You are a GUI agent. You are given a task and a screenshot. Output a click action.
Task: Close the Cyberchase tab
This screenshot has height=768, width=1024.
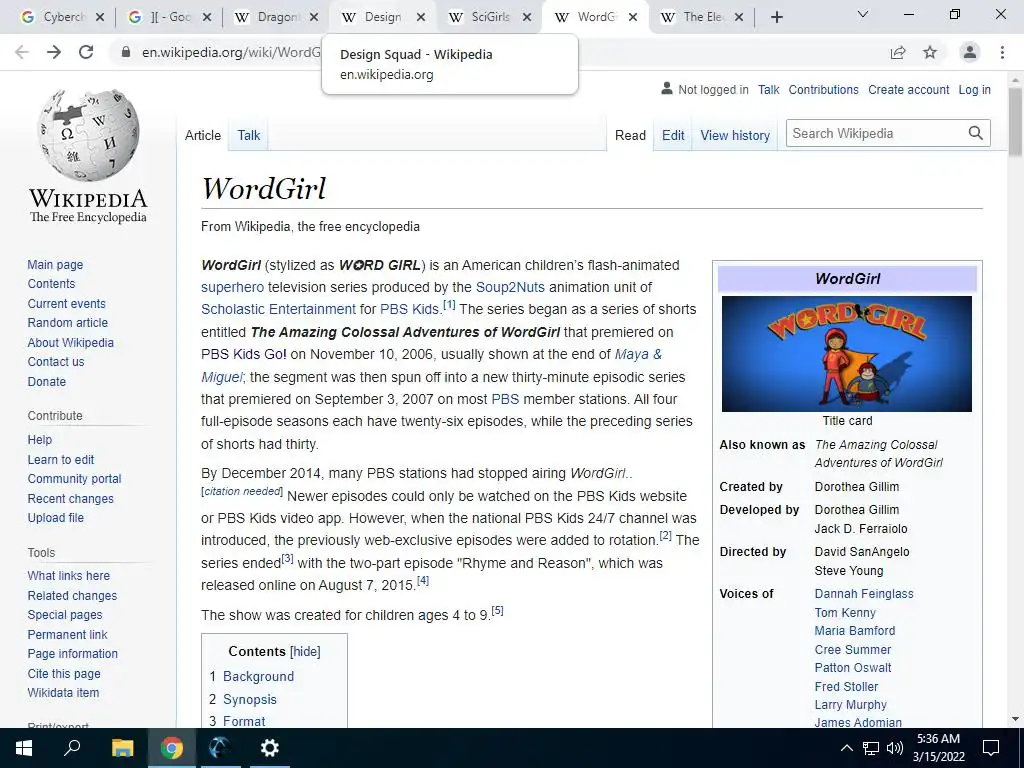100,18
